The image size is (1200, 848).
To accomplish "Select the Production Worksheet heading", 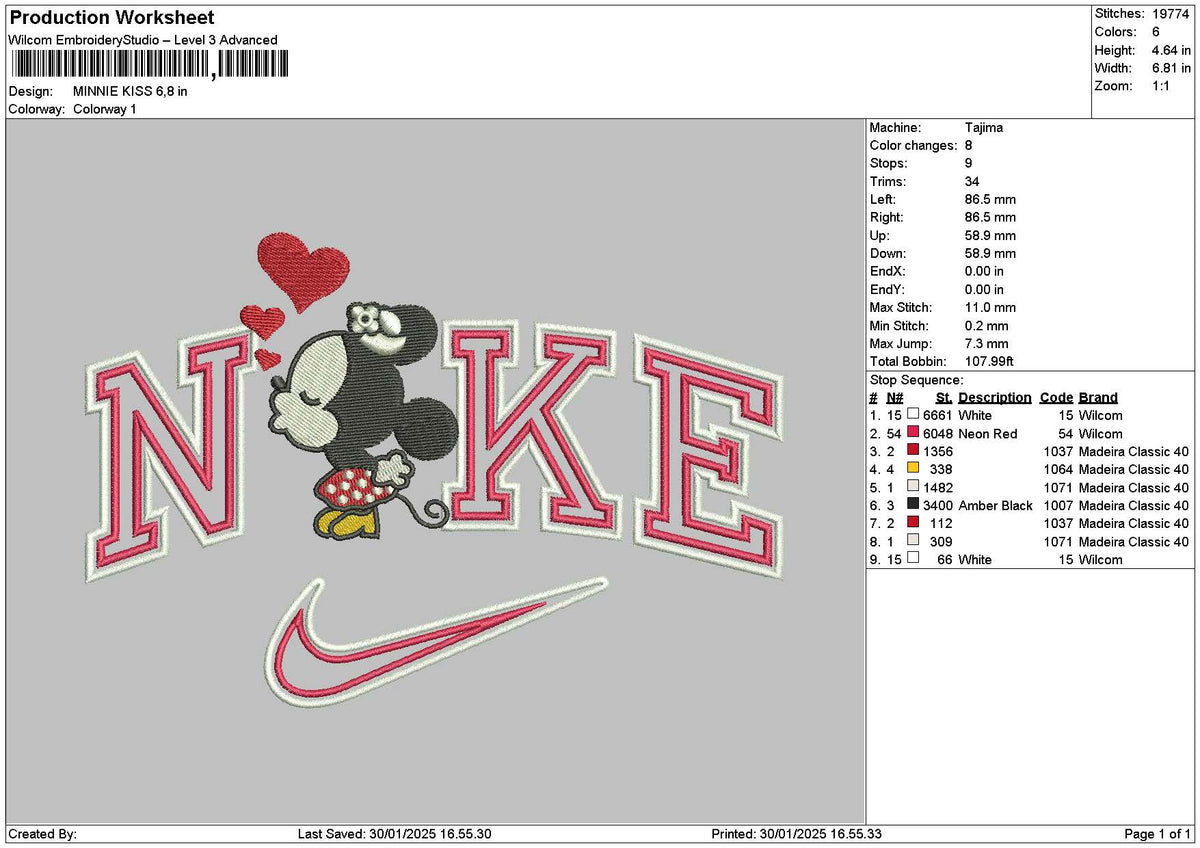I will [112, 18].
